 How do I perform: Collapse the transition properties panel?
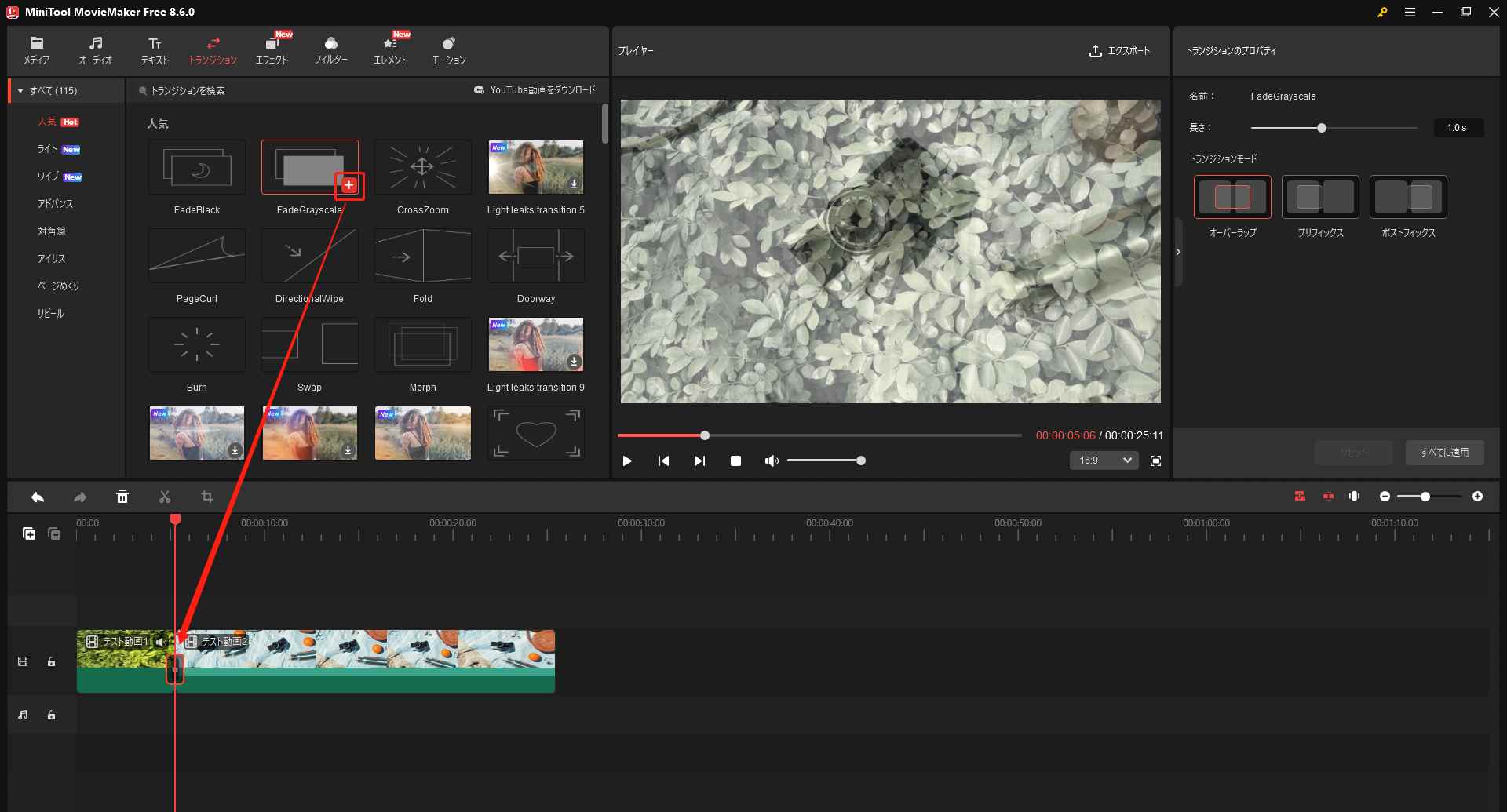pyautogui.click(x=1178, y=251)
